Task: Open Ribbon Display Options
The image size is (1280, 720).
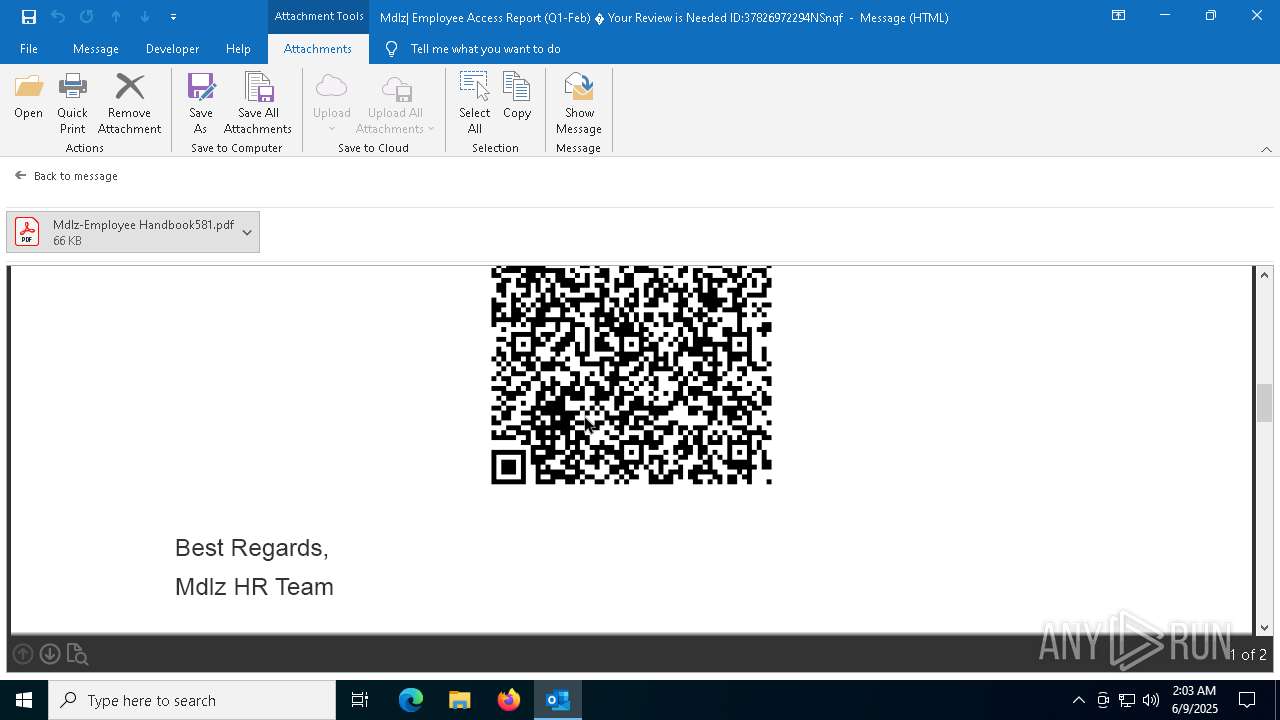Action: click(x=1119, y=16)
